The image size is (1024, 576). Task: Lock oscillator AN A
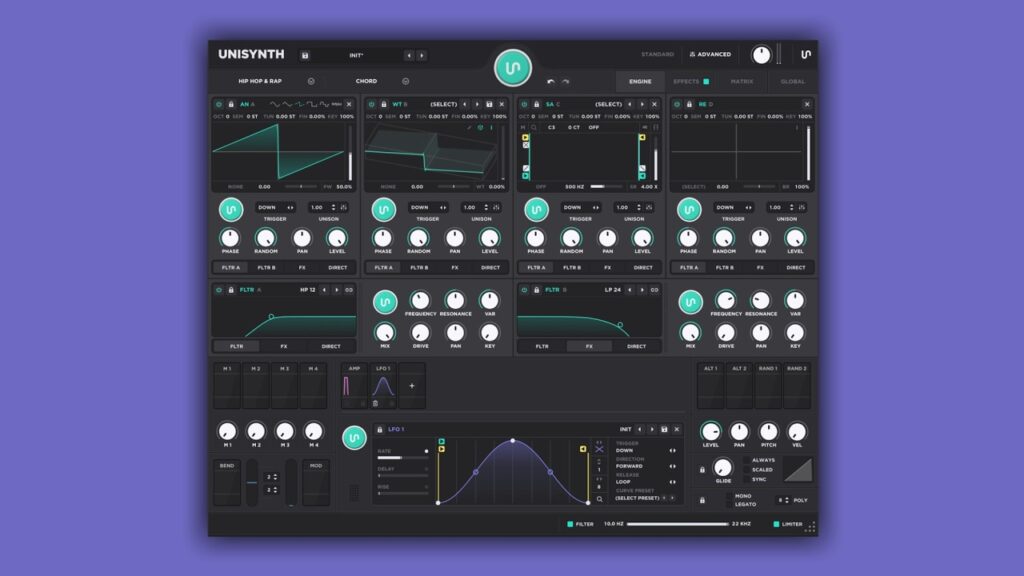tap(231, 104)
